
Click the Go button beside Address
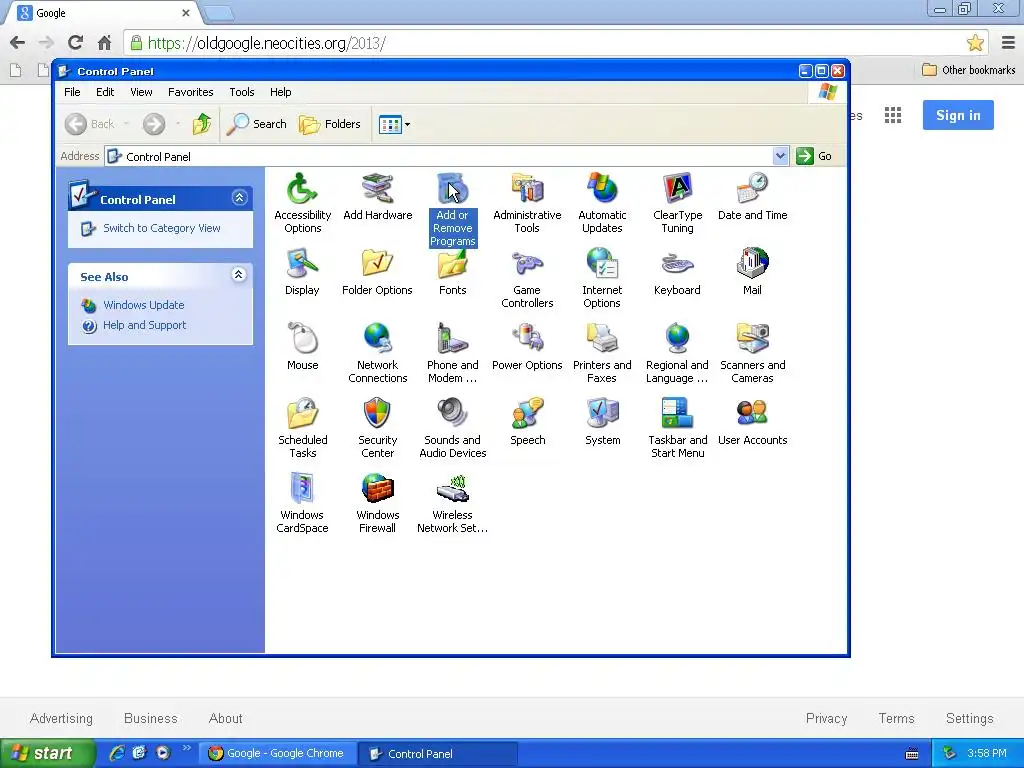coord(814,156)
